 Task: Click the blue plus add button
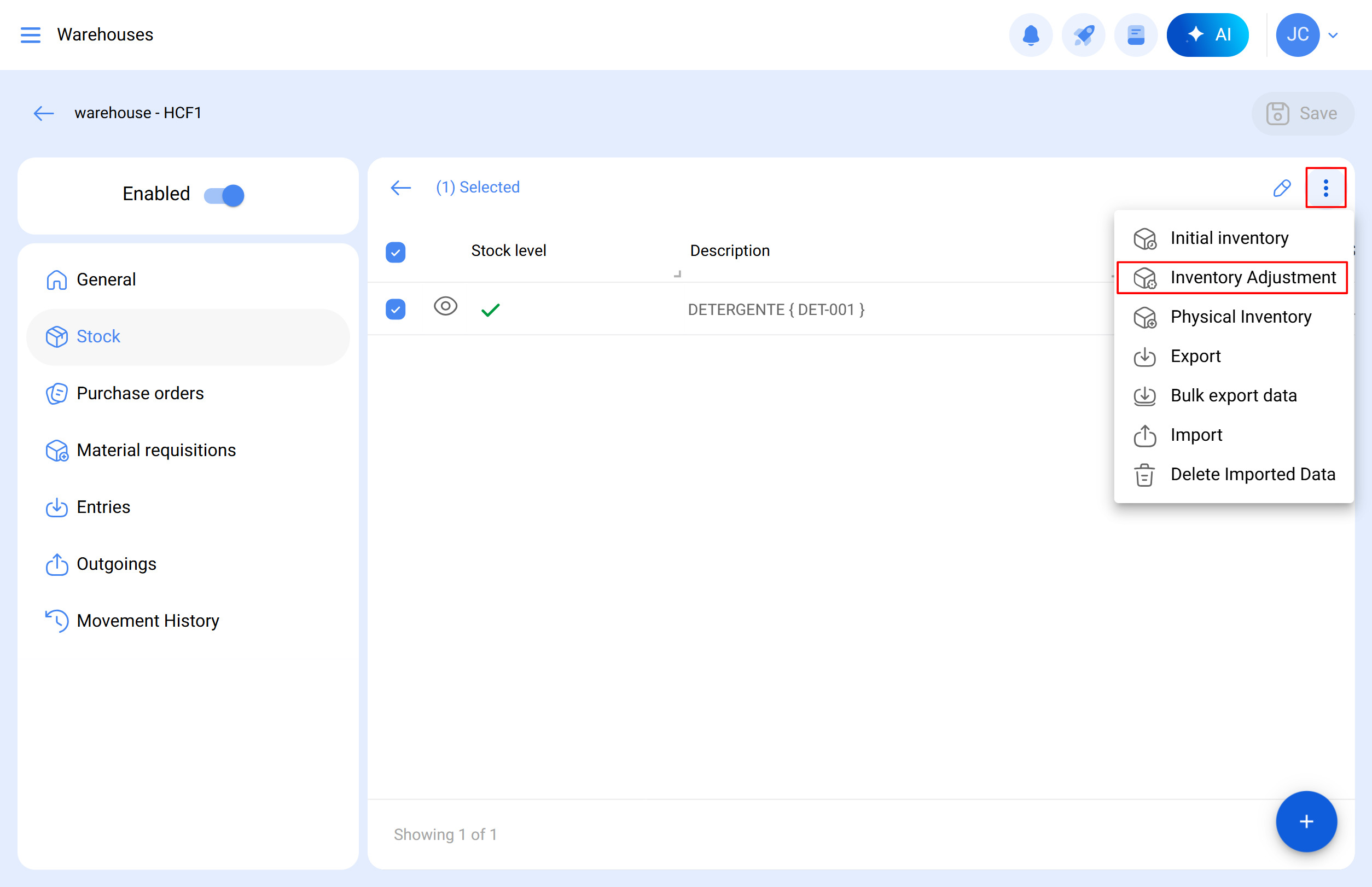click(x=1306, y=821)
